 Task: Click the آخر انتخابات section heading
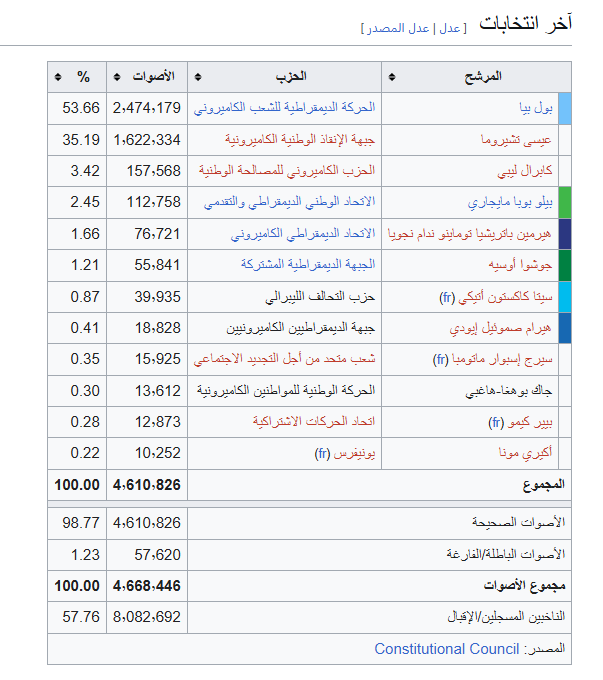525,23
